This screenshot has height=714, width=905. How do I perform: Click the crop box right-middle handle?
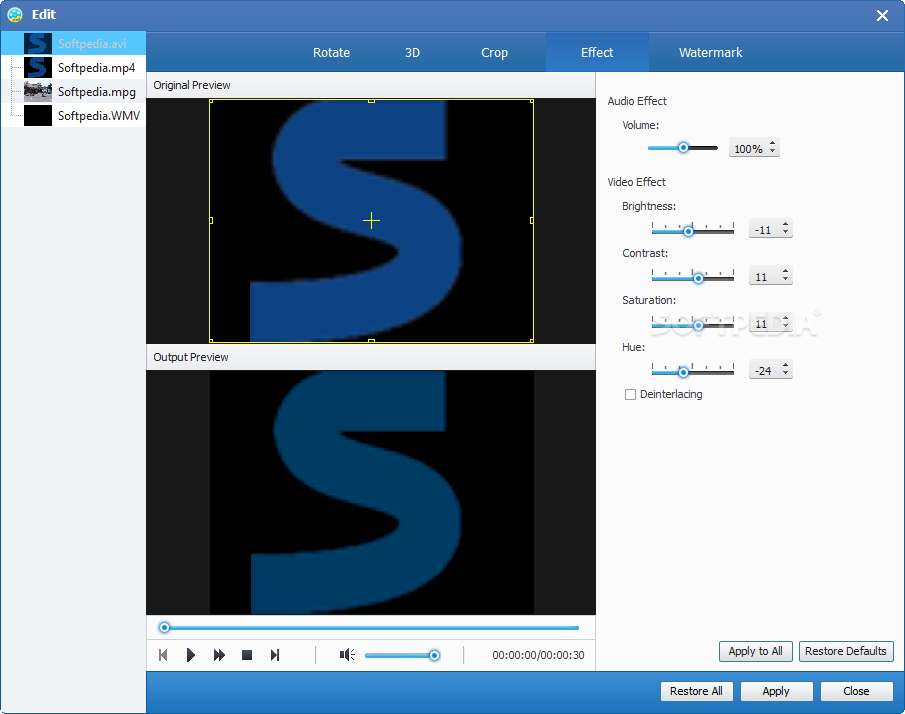coord(532,220)
